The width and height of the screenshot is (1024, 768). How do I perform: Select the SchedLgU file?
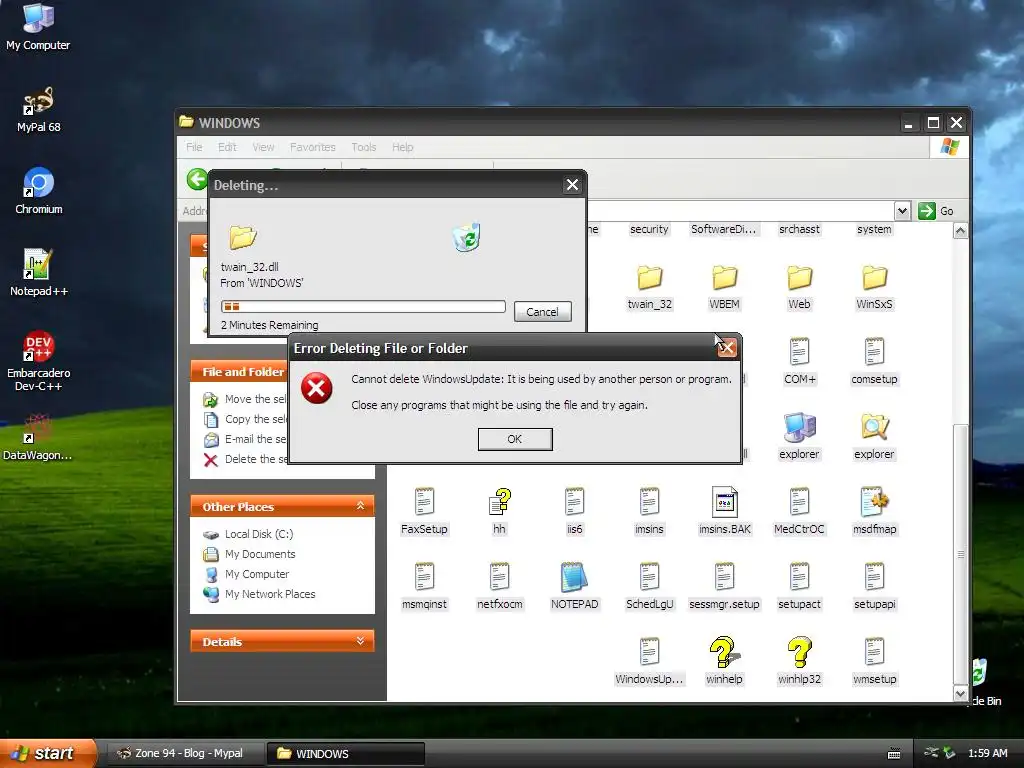click(649, 587)
